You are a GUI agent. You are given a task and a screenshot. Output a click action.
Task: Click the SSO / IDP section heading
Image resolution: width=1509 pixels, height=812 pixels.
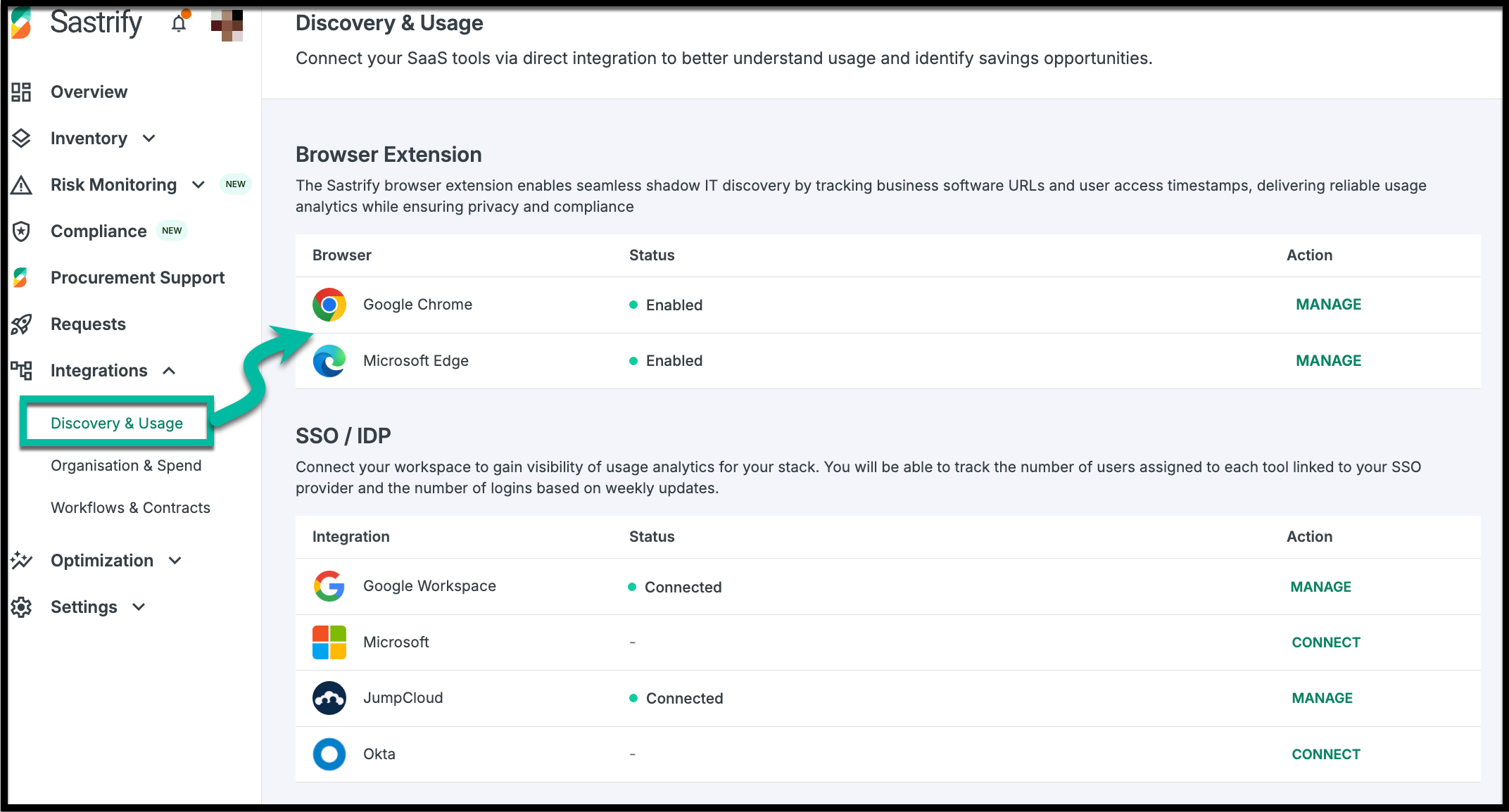(x=343, y=436)
